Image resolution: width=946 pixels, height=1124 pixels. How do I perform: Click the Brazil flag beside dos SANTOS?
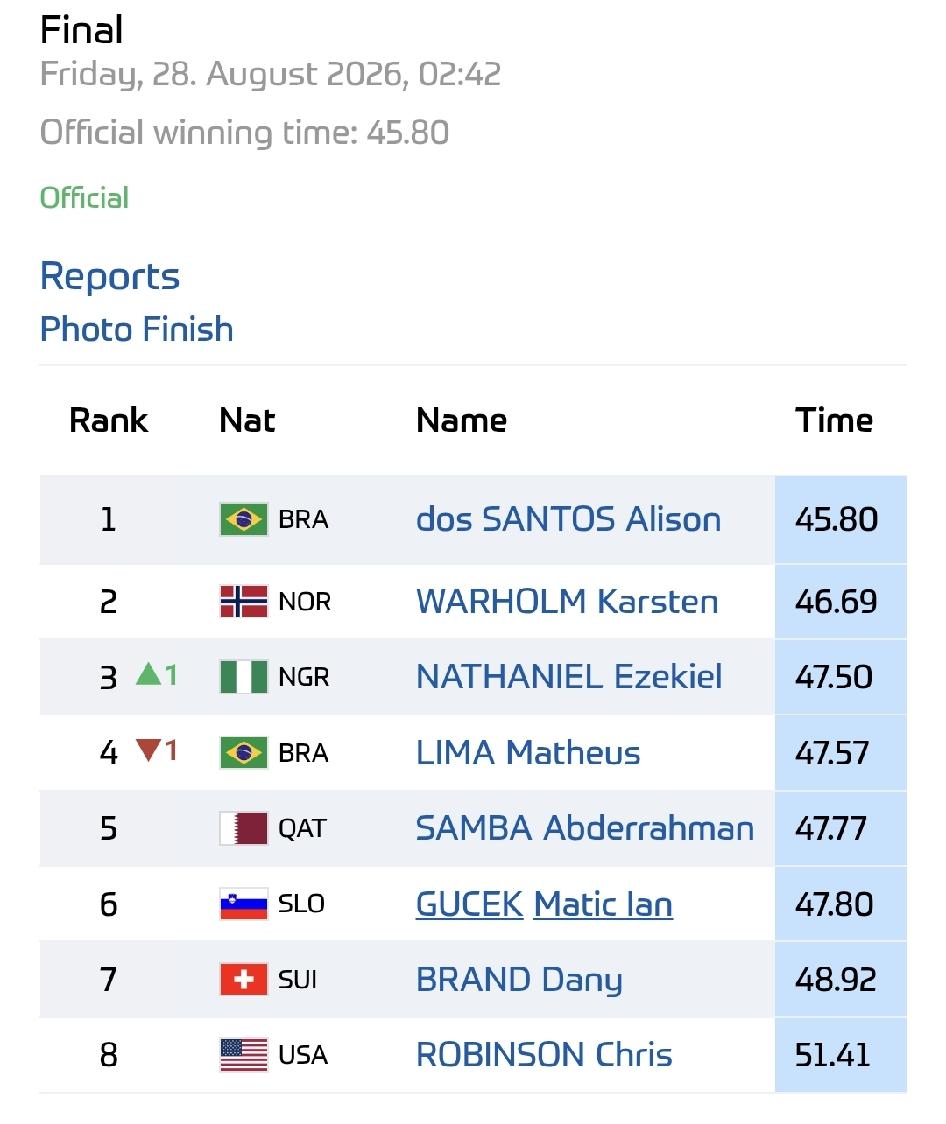(244, 519)
